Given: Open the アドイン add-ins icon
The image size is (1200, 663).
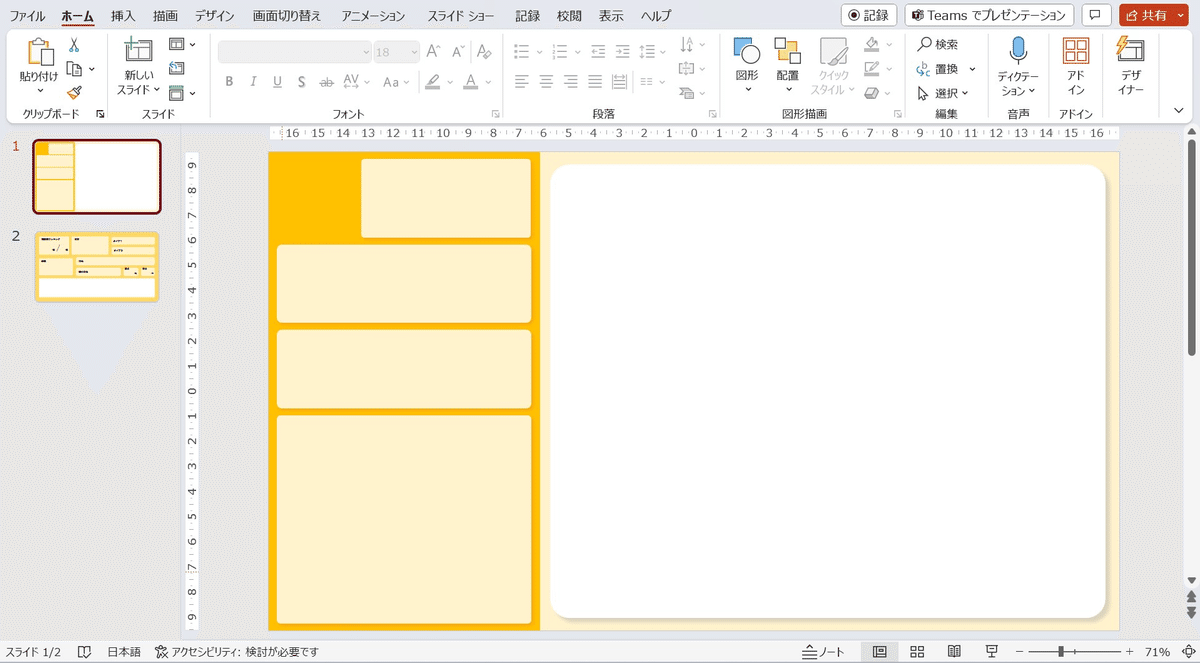Looking at the screenshot, I should click(1076, 51).
